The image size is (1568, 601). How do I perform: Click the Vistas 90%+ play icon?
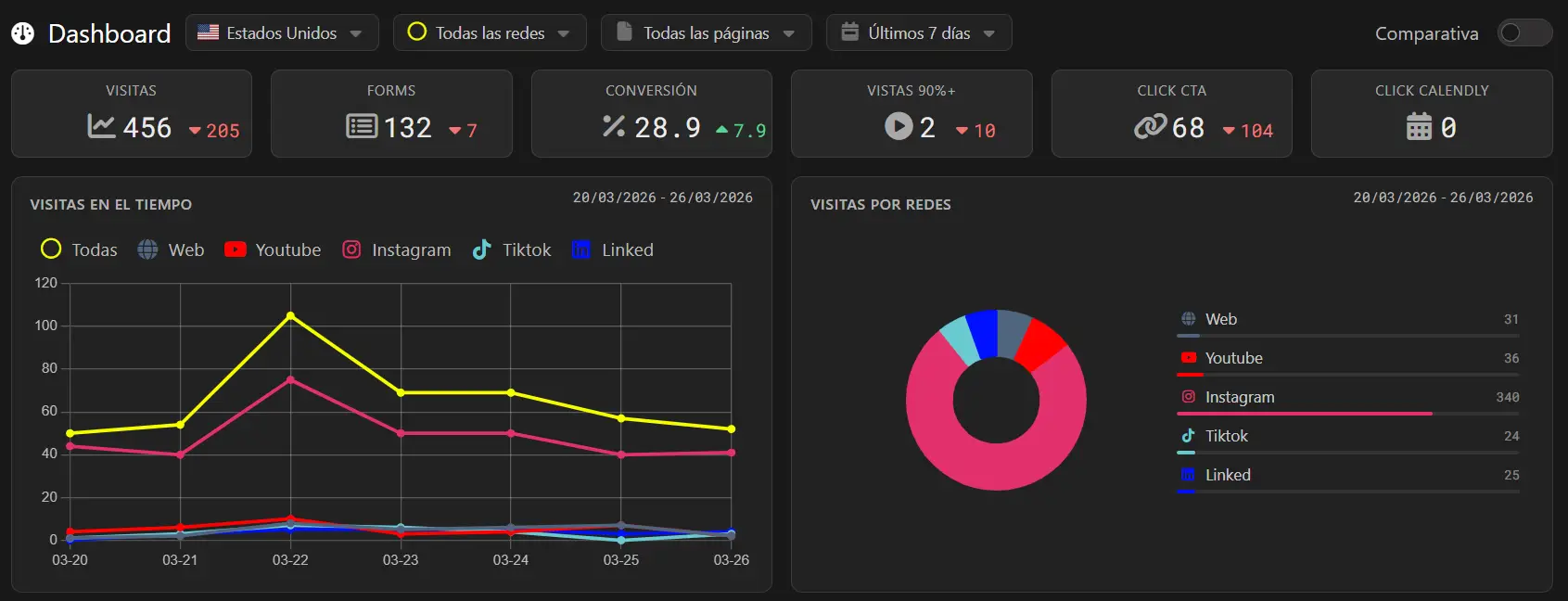899,126
